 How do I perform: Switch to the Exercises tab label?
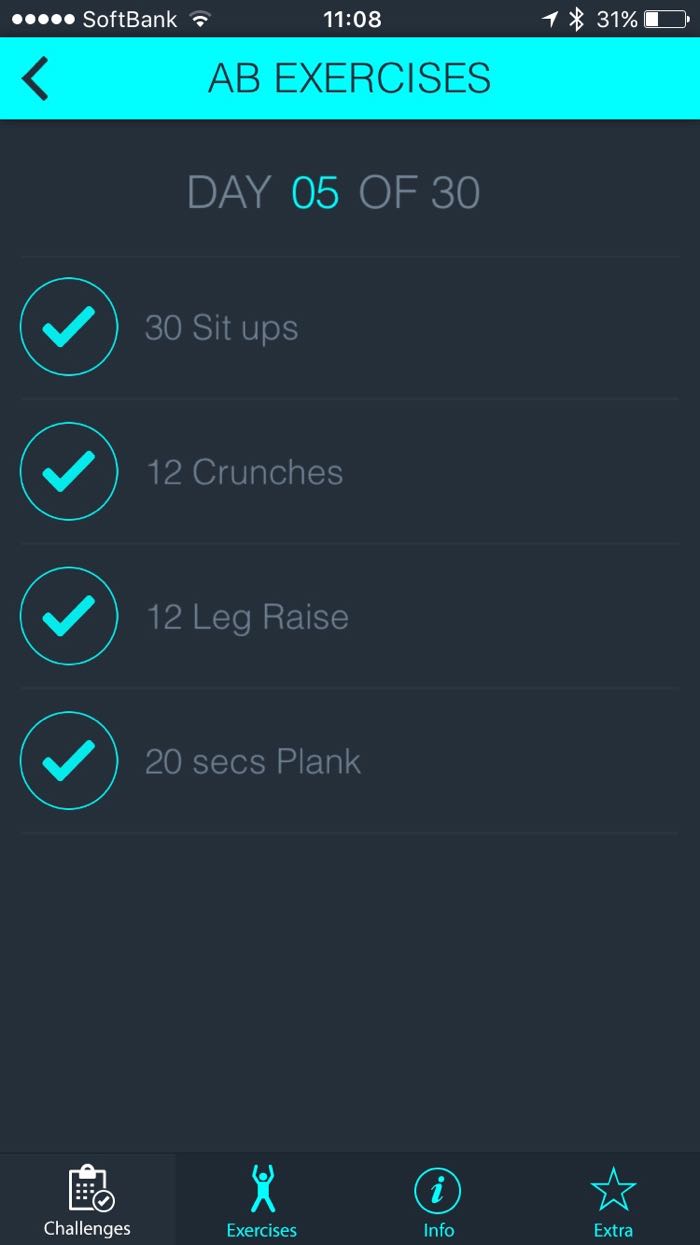coord(262,1230)
